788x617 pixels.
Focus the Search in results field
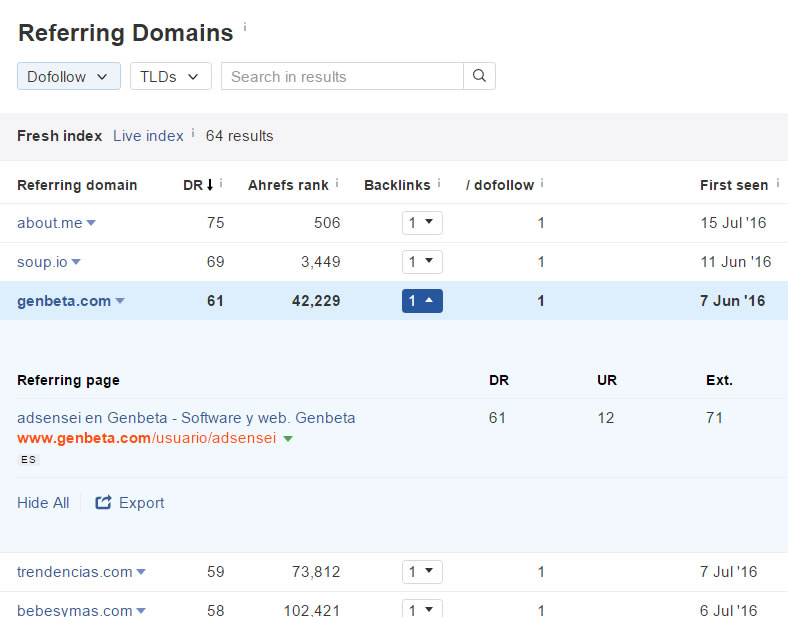pos(342,76)
